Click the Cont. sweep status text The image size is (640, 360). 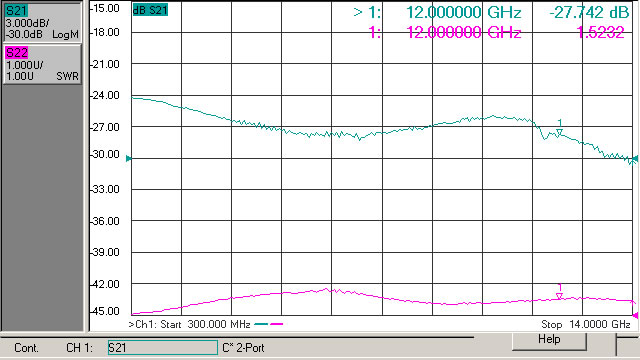click(26, 348)
